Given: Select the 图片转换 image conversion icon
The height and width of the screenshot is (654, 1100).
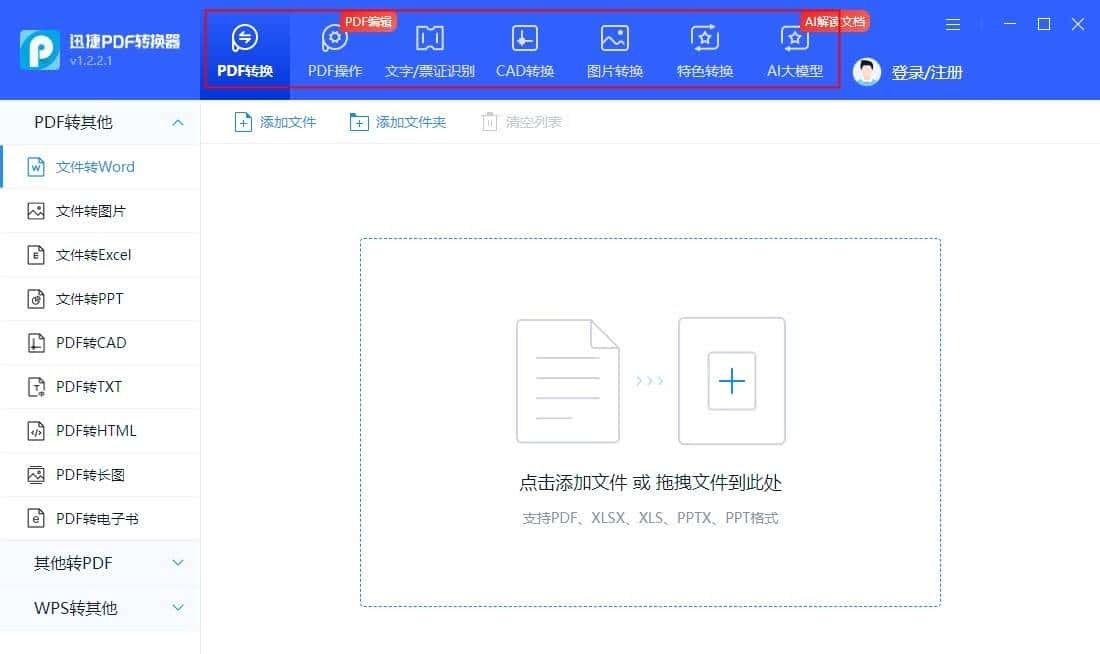Looking at the screenshot, I should pyautogui.click(x=614, y=45).
